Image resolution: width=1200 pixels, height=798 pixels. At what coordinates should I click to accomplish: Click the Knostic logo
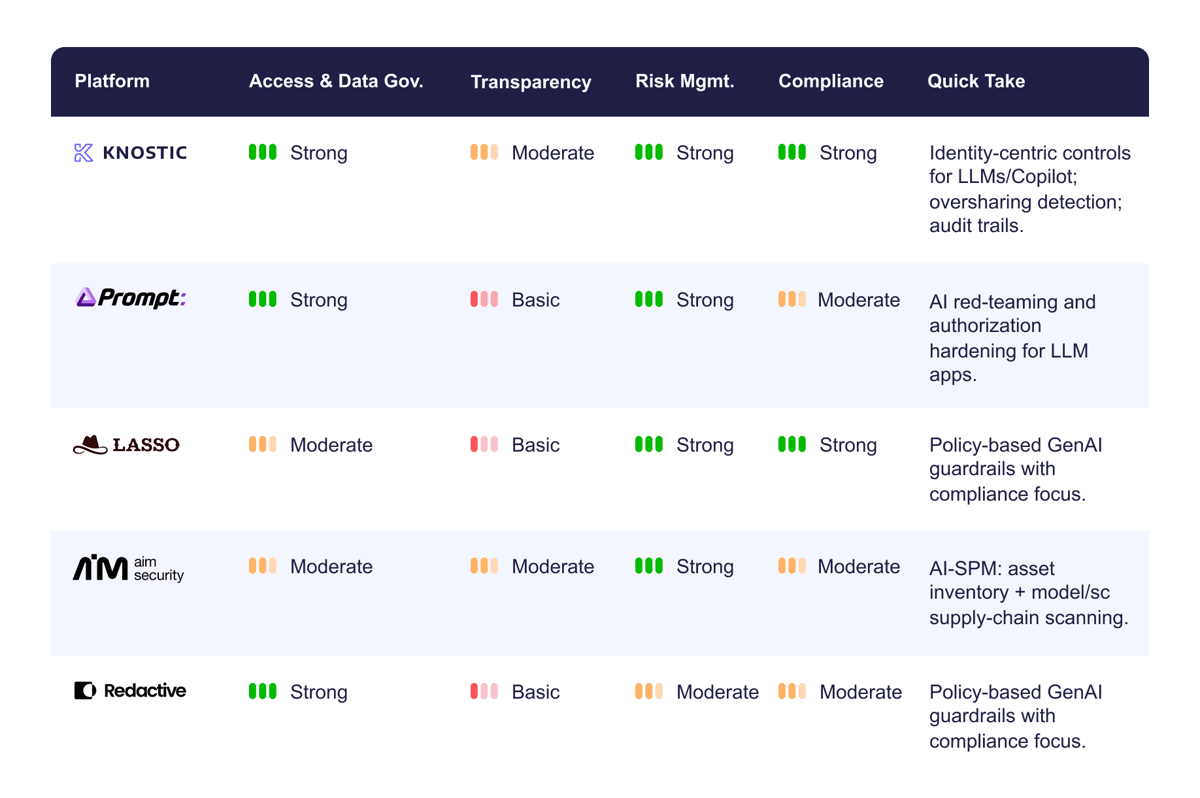point(130,153)
